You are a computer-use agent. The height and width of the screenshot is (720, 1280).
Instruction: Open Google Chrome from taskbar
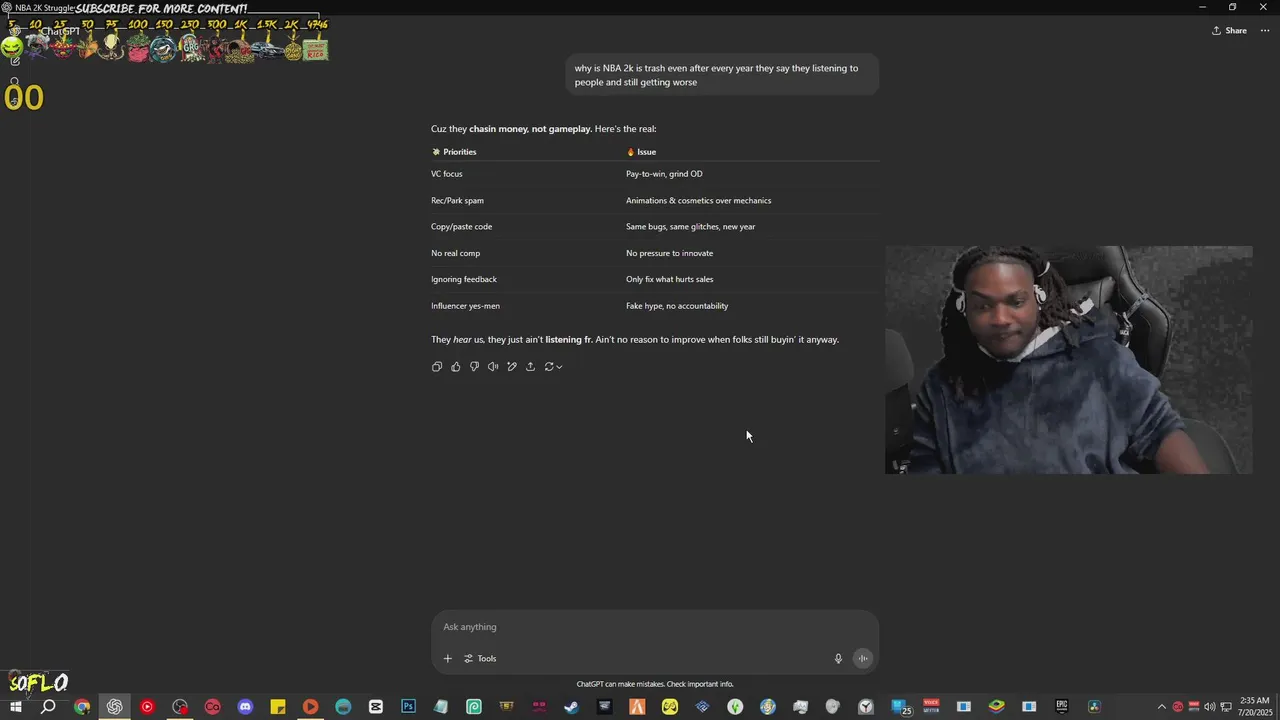tap(82, 707)
